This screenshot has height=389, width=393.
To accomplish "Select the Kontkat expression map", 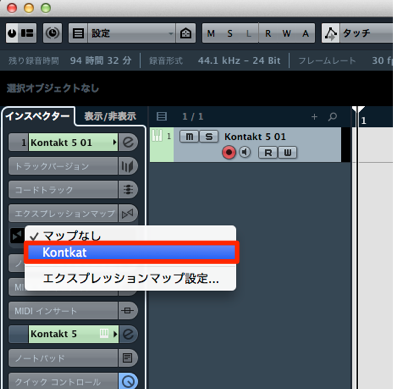I will point(131,253).
